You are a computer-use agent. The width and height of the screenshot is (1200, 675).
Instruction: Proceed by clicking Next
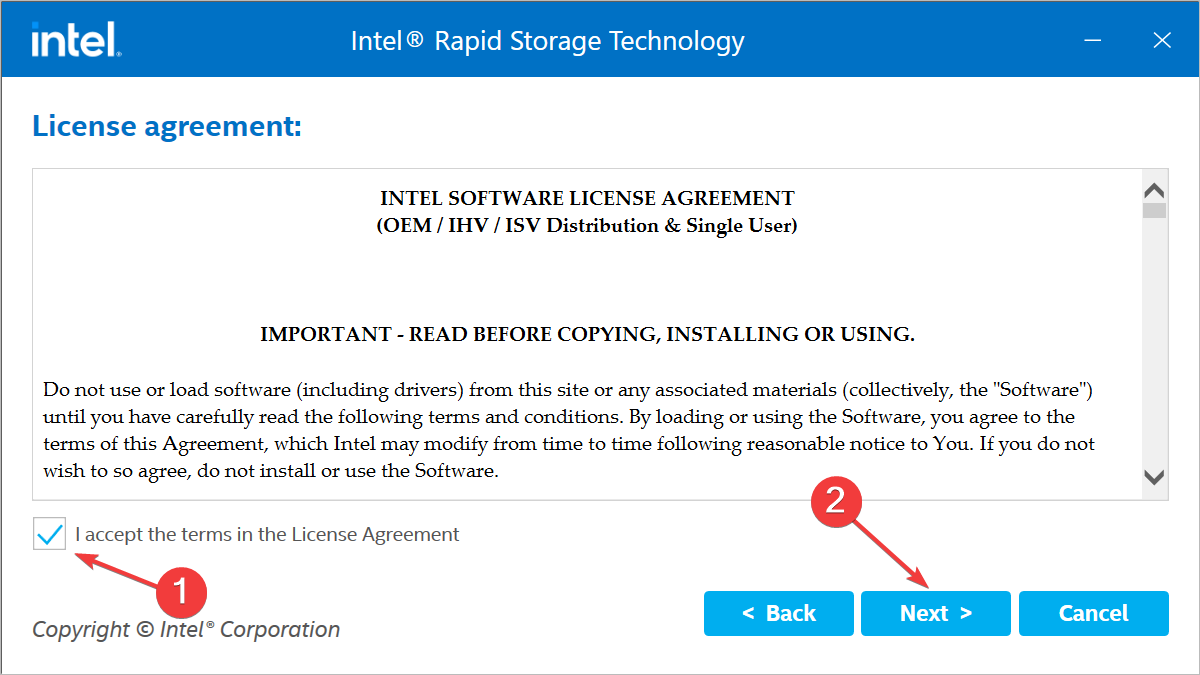(x=936, y=613)
